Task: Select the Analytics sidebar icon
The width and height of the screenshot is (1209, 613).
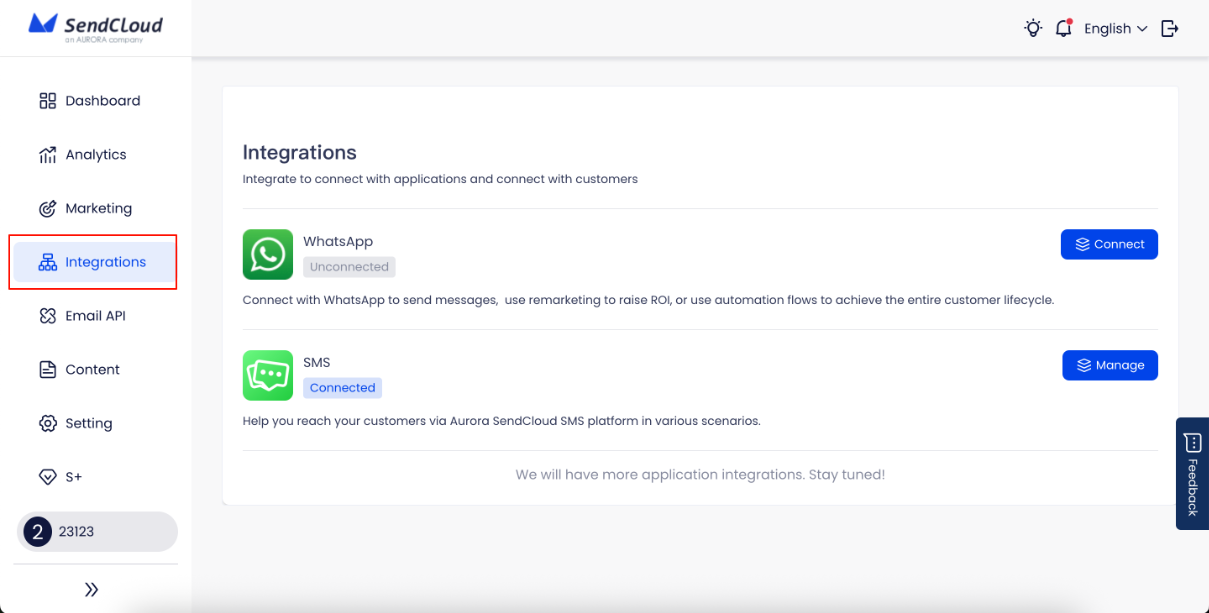Action: tap(47, 154)
